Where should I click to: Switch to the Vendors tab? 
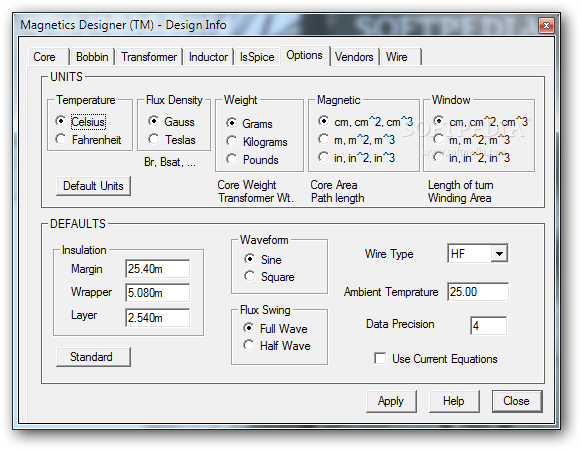tap(354, 57)
